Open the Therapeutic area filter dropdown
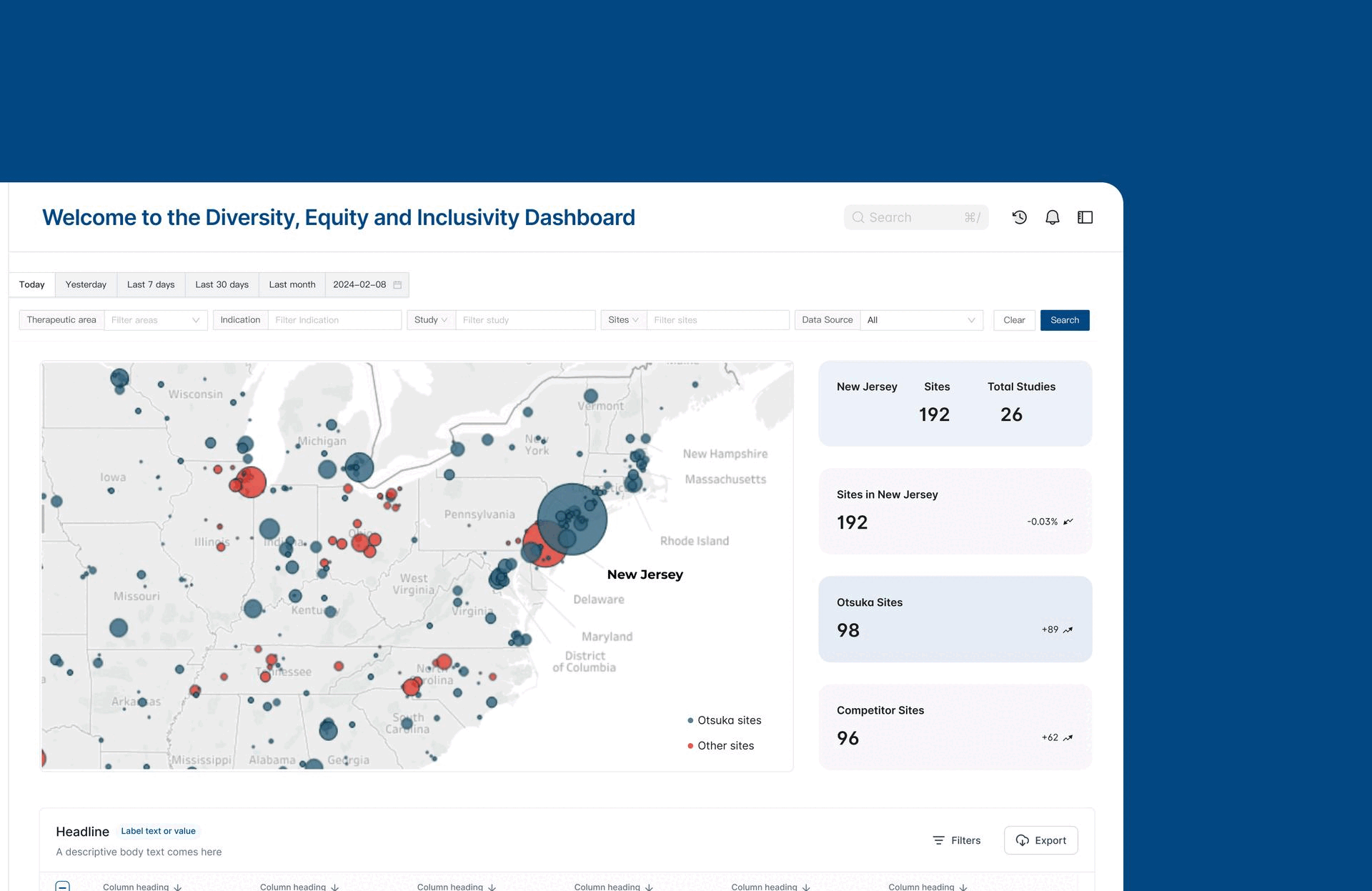Image resolution: width=1372 pixels, height=891 pixels. click(x=155, y=320)
